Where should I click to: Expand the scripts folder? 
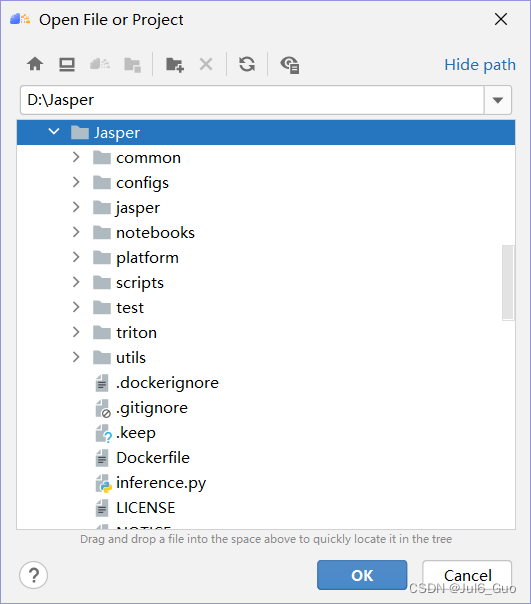pos(76,282)
